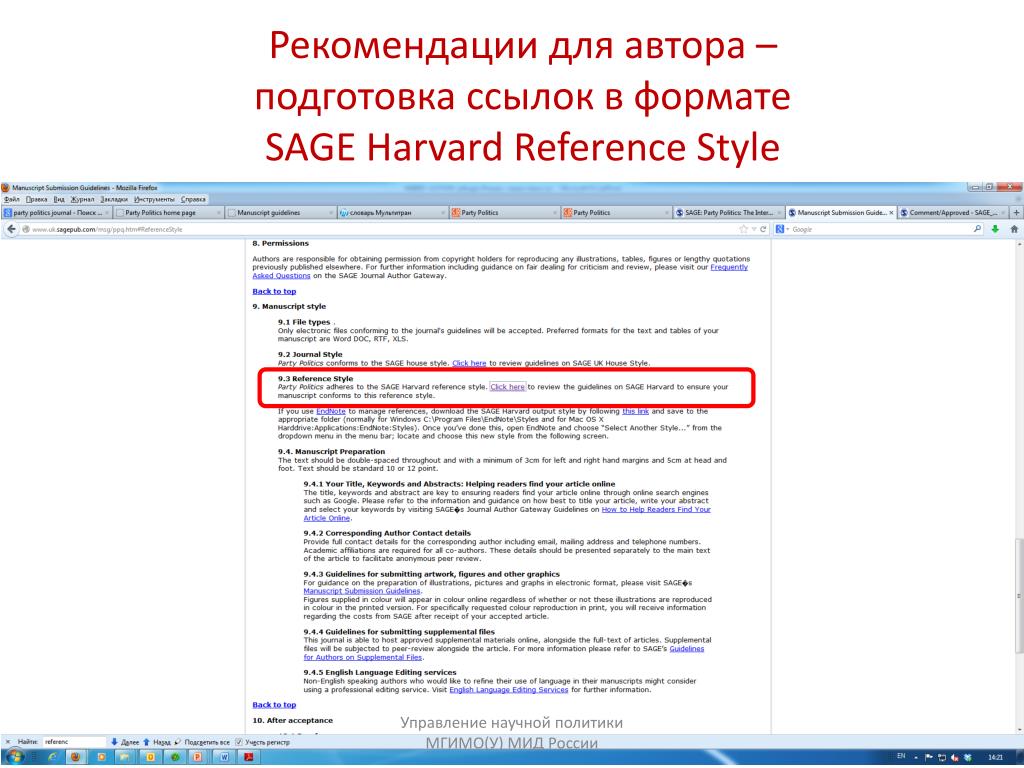
Task: Select the '10. After acceptance' heading
Action: [x=293, y=720]
